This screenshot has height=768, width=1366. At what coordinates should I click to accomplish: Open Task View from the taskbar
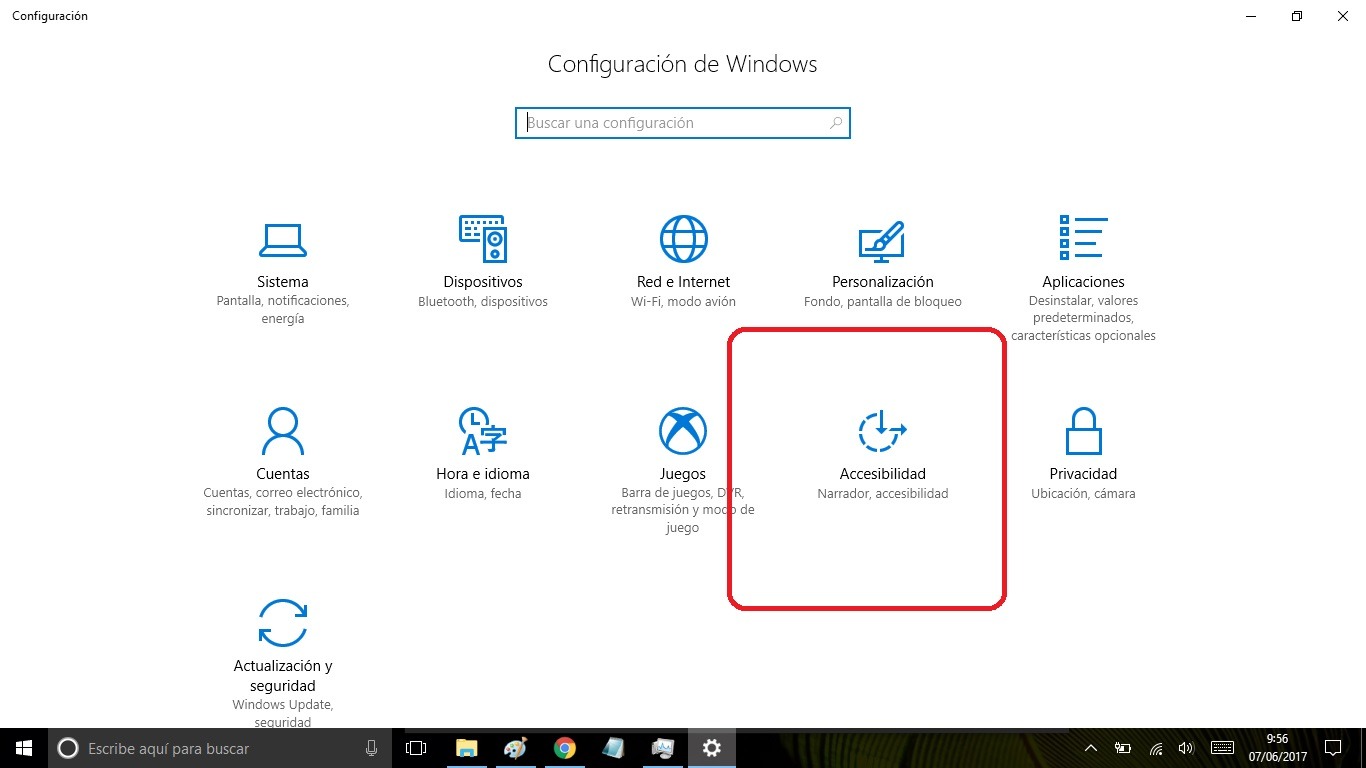coord(416,748)
